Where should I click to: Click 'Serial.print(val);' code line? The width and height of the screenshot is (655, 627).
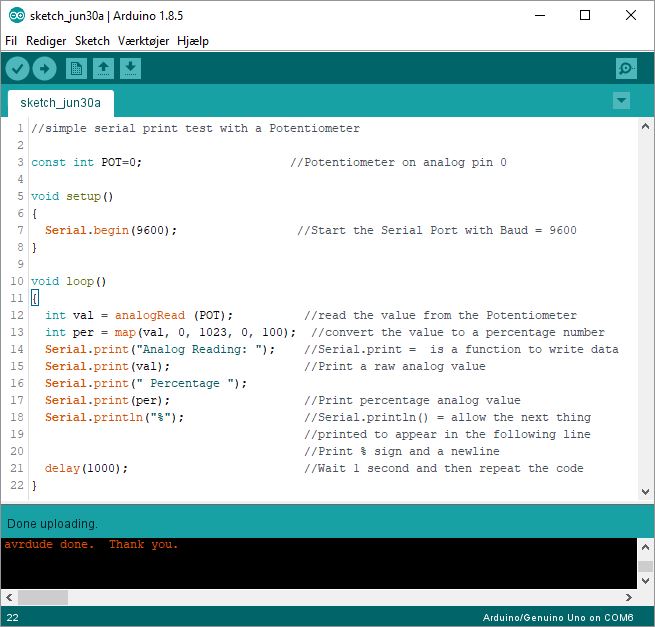point(107,366)
